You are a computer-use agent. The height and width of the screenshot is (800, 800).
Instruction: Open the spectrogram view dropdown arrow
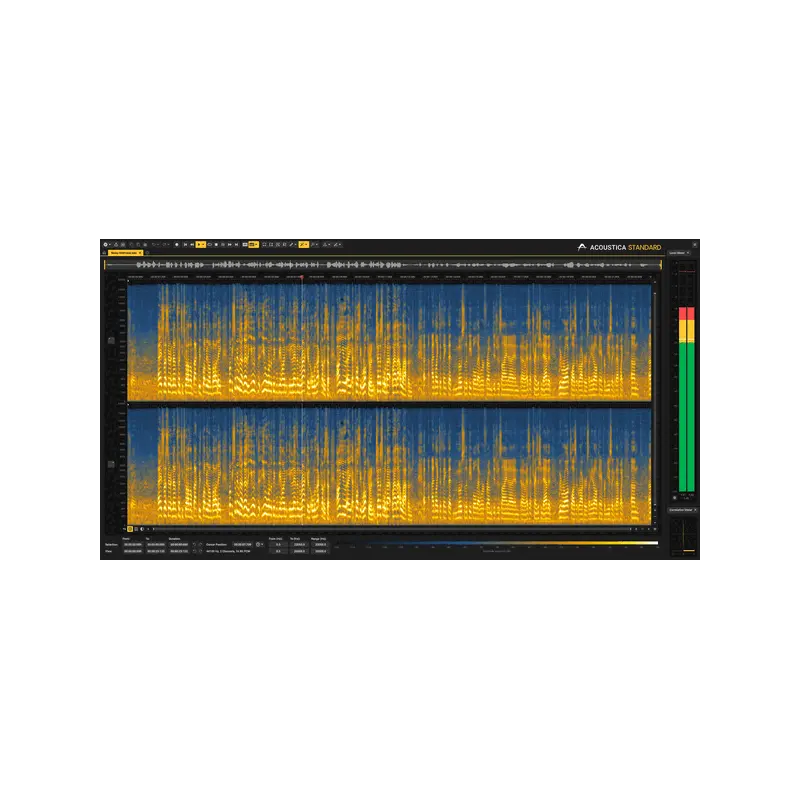(257, 245)
